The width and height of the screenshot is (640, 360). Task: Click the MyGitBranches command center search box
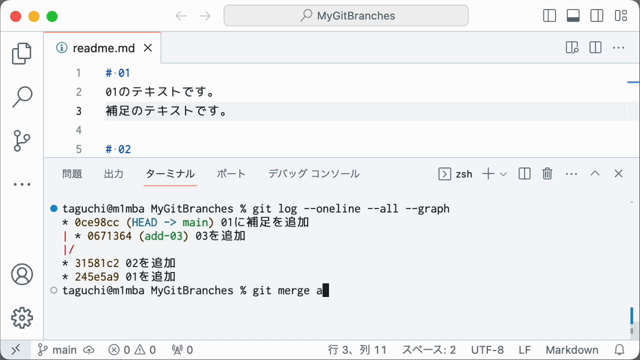pyautogui.click(x=346, y=16)
